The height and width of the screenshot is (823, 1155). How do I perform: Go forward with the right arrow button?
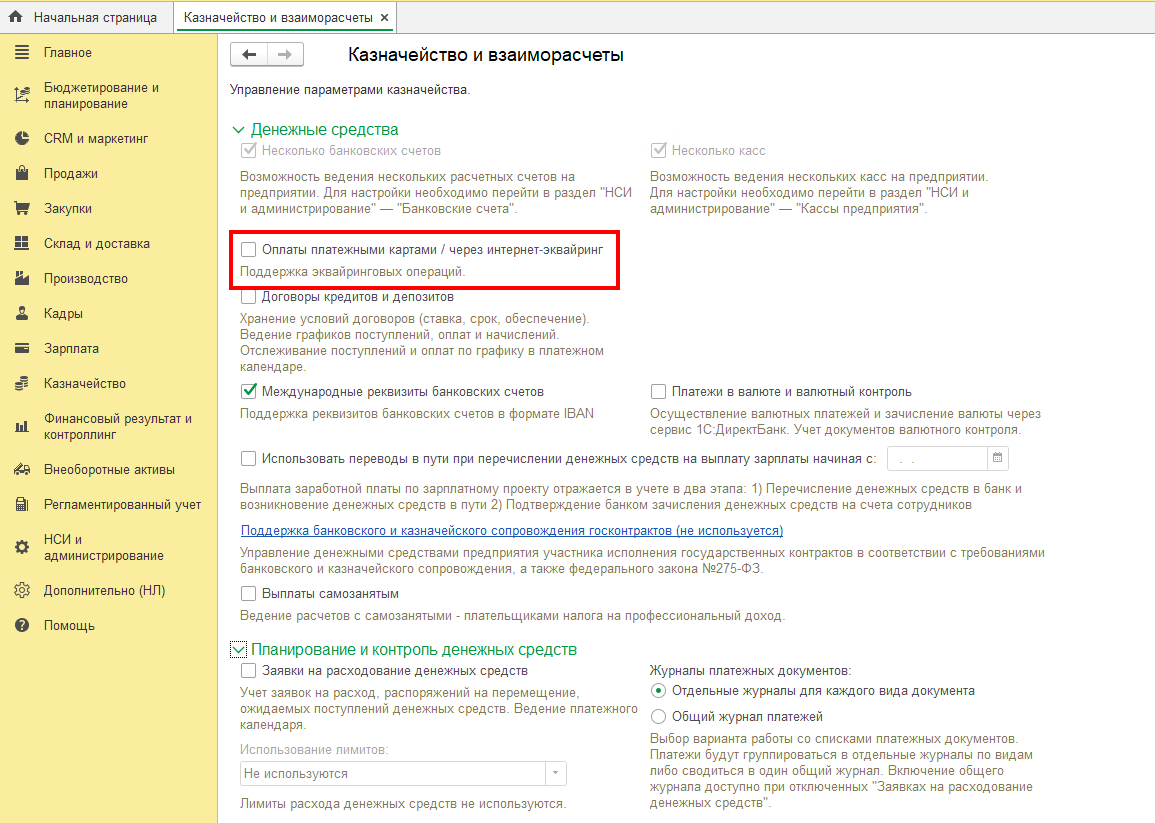click(x=285, y=55)
